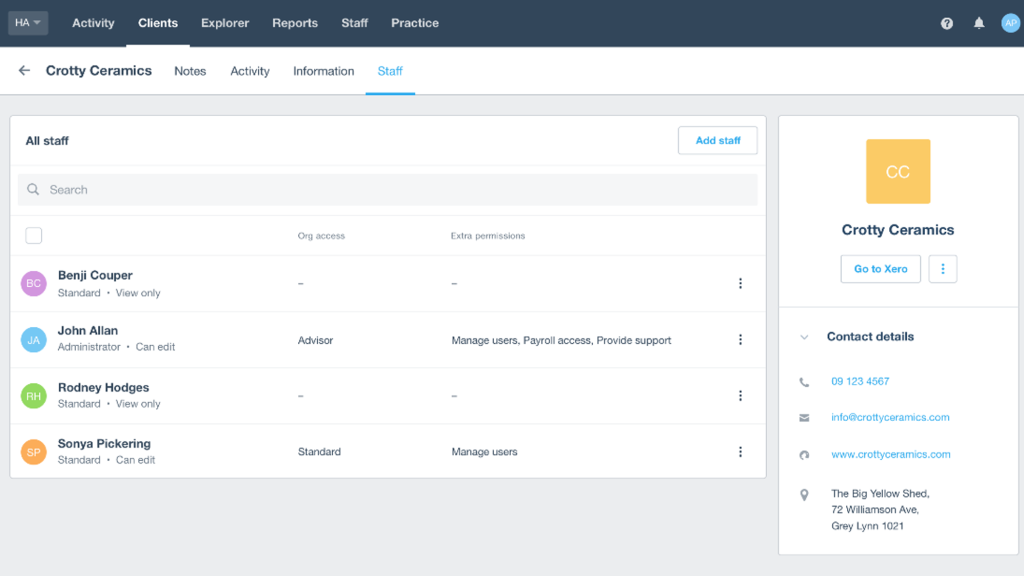Click the search magnifier icon

click(x=33, y=189)
